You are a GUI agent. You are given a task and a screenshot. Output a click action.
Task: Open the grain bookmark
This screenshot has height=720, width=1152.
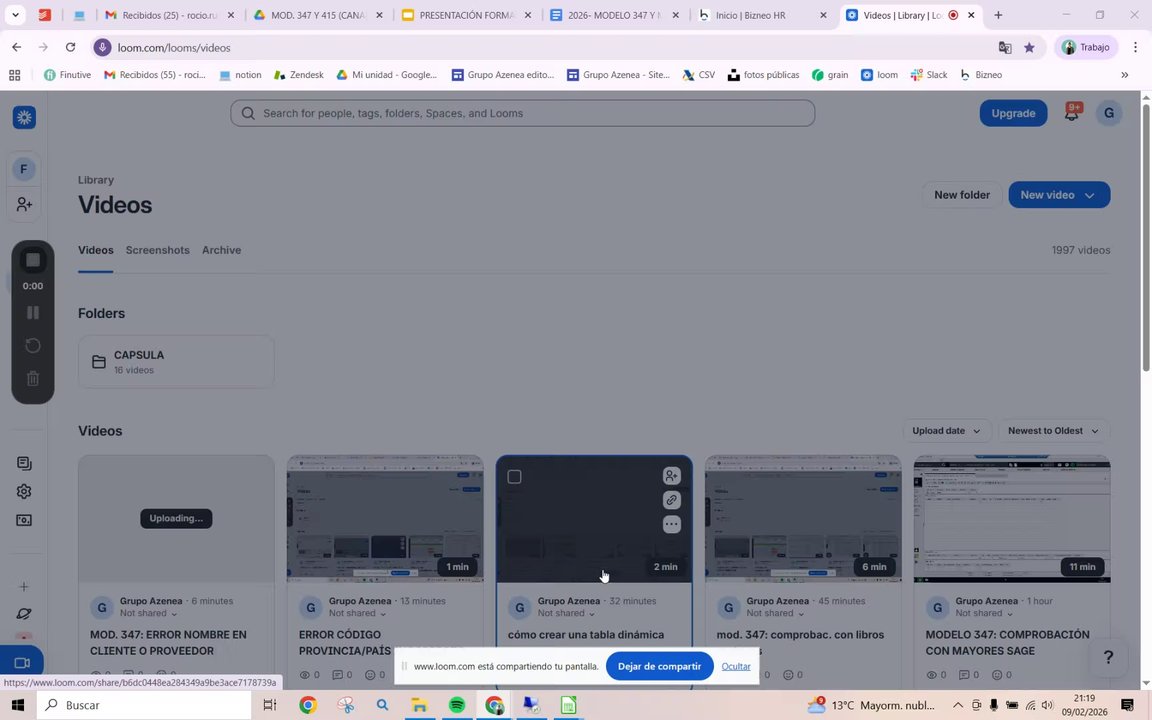(830, 75)
